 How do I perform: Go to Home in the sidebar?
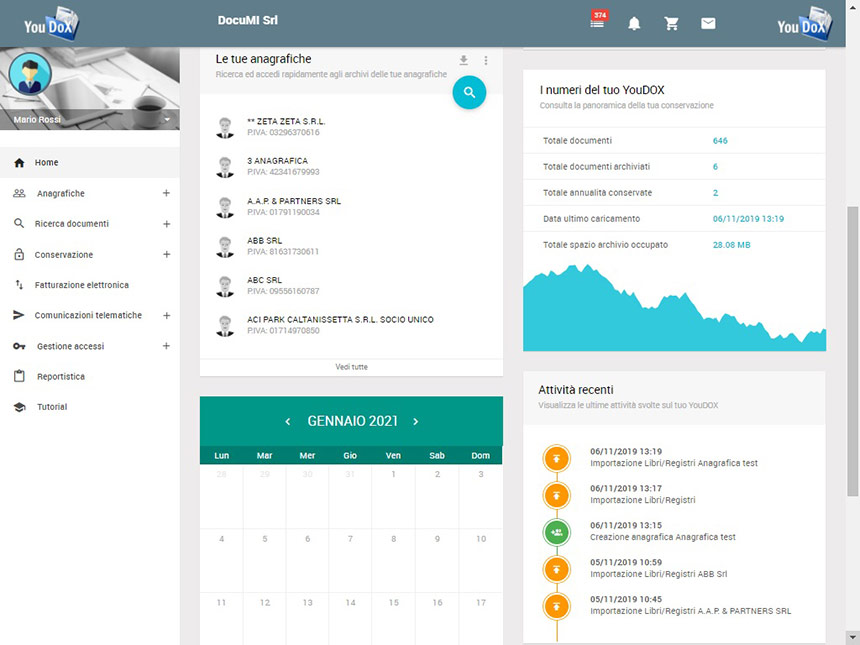(x=90, y=162)
